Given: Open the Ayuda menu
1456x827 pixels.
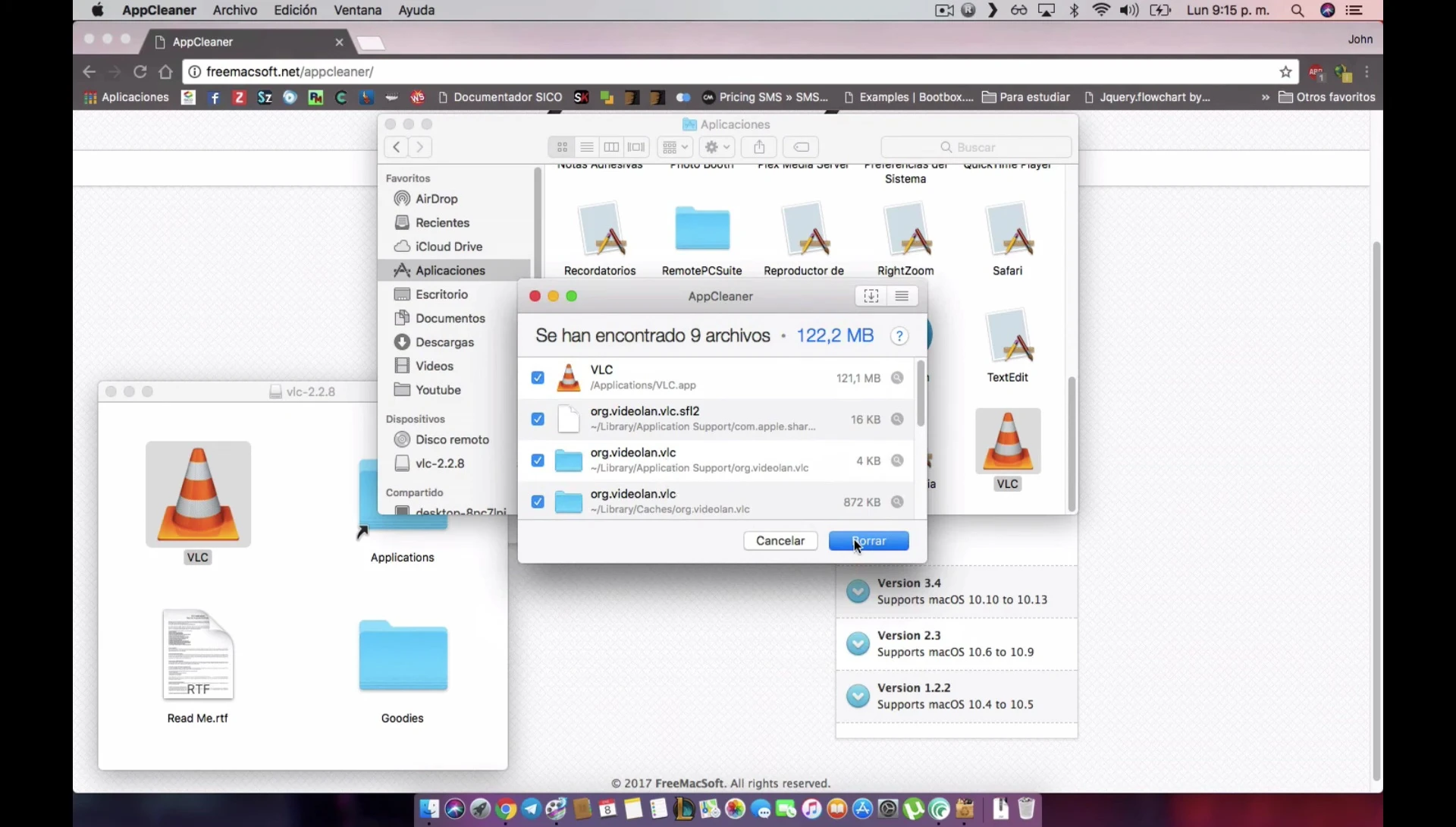Looking at the screenshot, I should coord(416,10).
